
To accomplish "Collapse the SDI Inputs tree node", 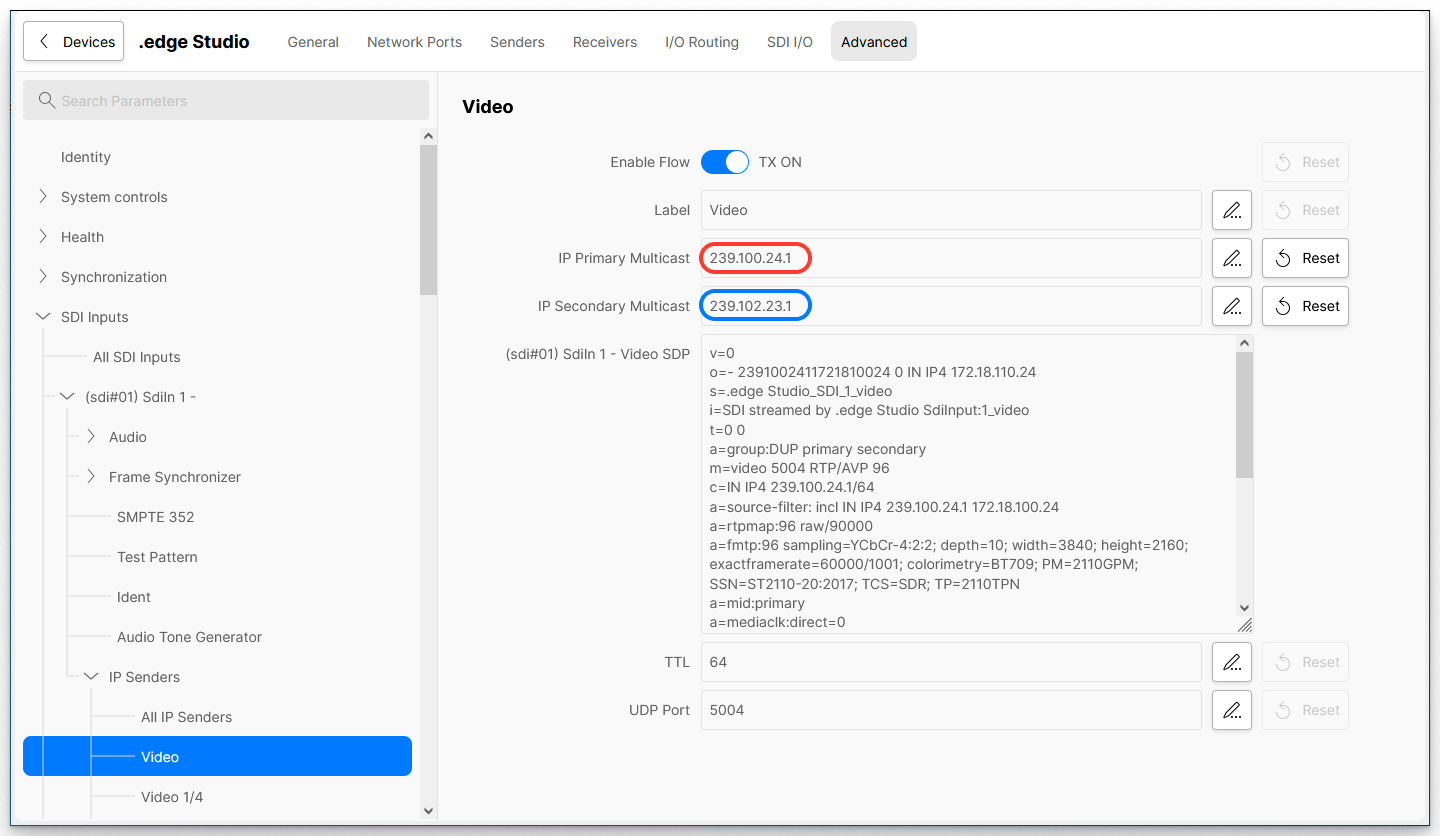I will [x=43, y=317].
